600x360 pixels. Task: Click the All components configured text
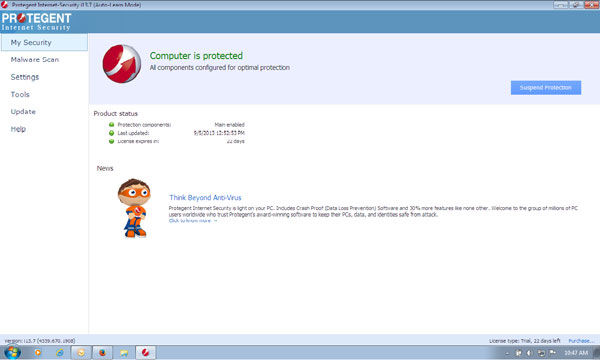pyautogui.click(x=220, y=68)
